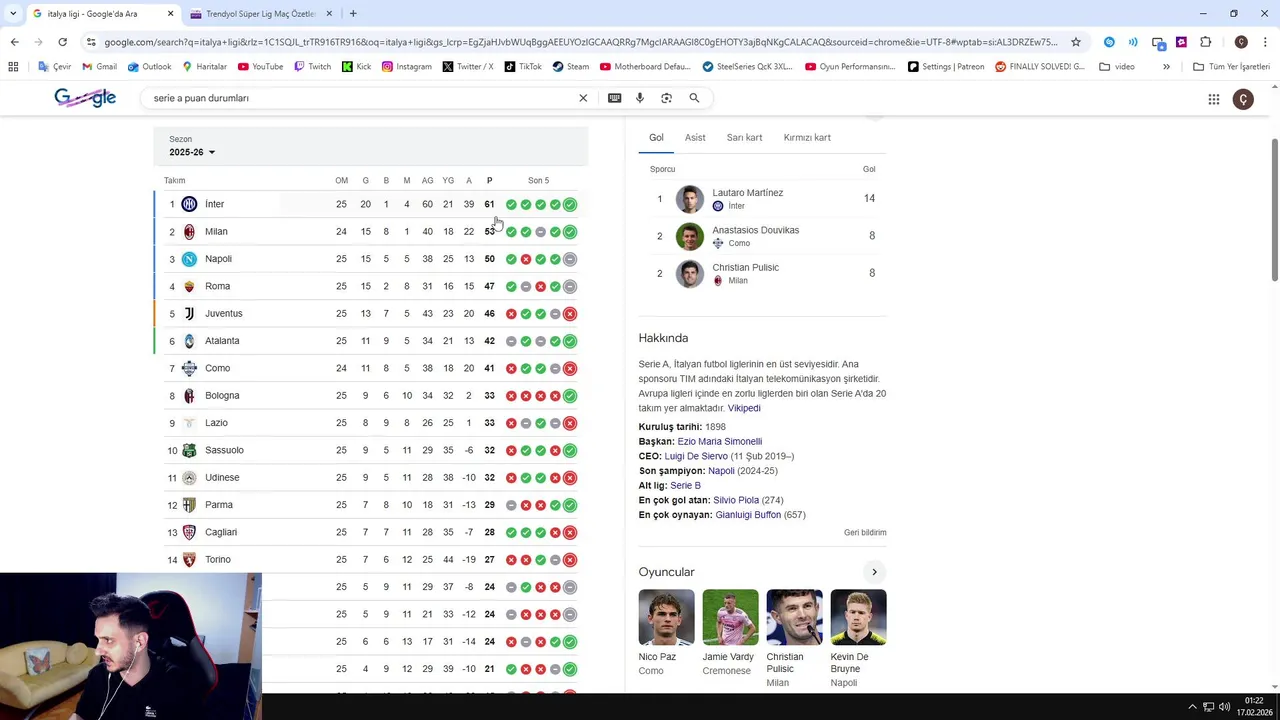
Task: Clear the search box text
Action: pyautogui.click(x=583, y=98)
